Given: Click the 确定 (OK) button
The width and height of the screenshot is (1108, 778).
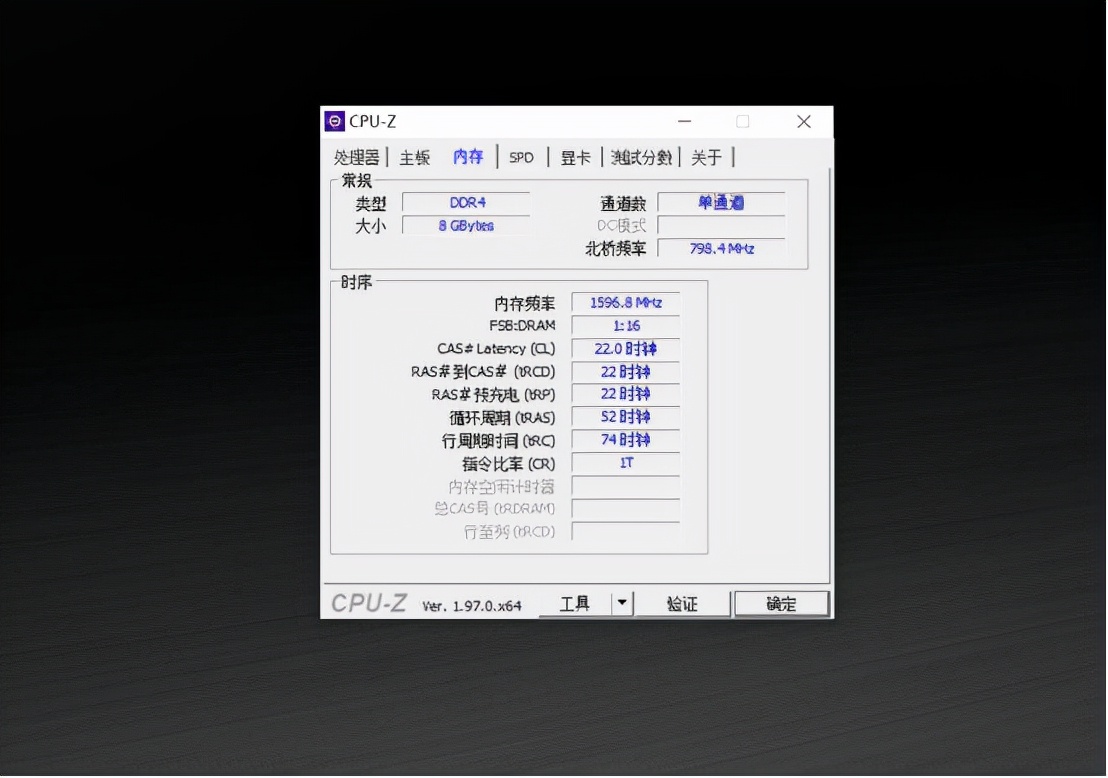Looking at the screenshot, I should click(x=782, y=603).
